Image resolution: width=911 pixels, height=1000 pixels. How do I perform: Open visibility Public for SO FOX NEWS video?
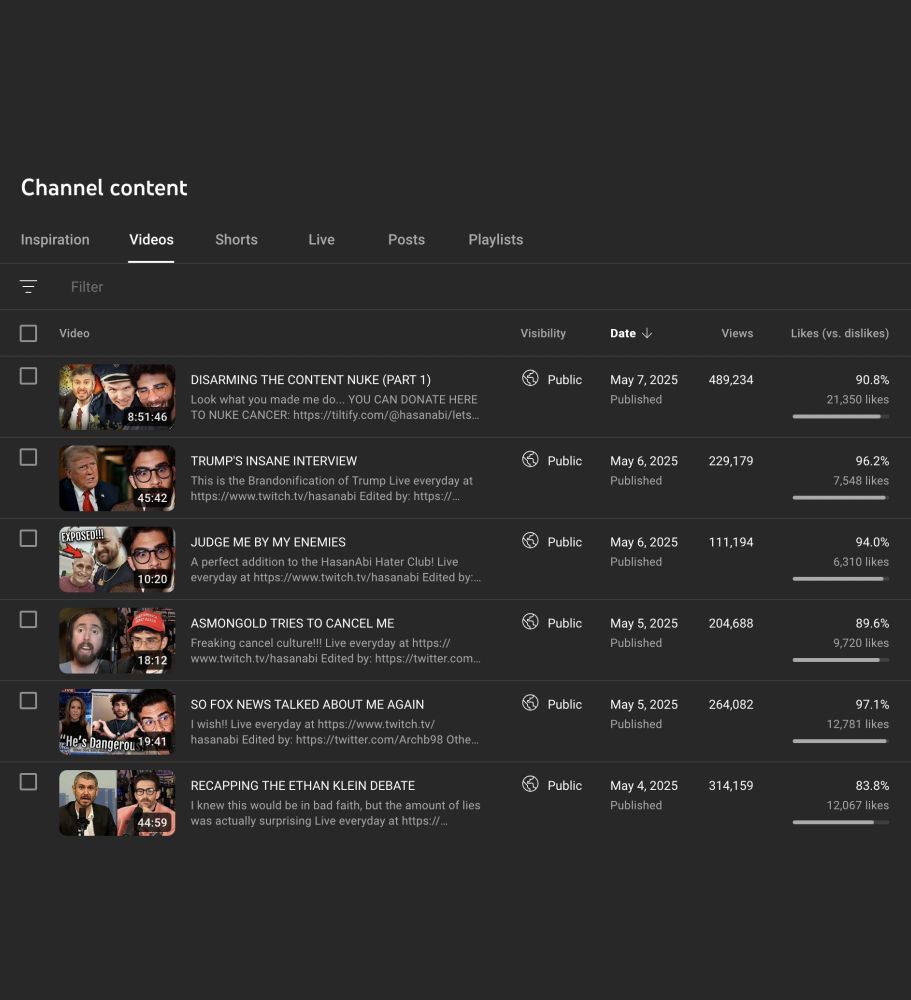tap(565, 704)
